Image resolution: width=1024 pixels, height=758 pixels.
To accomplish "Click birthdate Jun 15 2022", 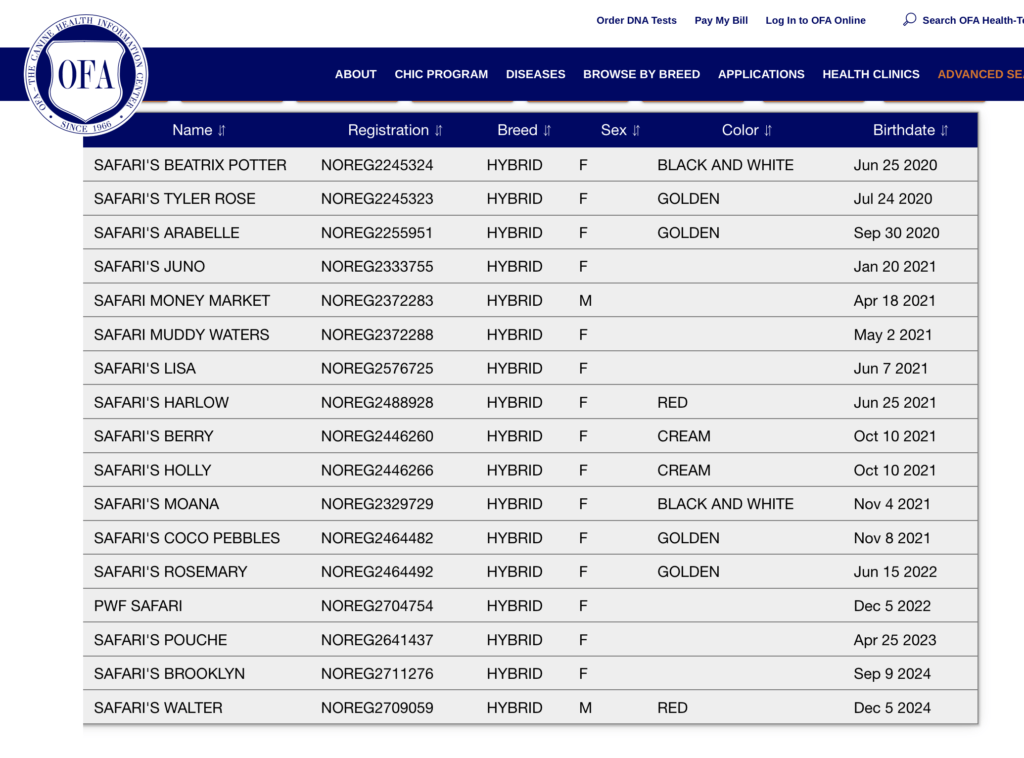I will coord(895,572).
